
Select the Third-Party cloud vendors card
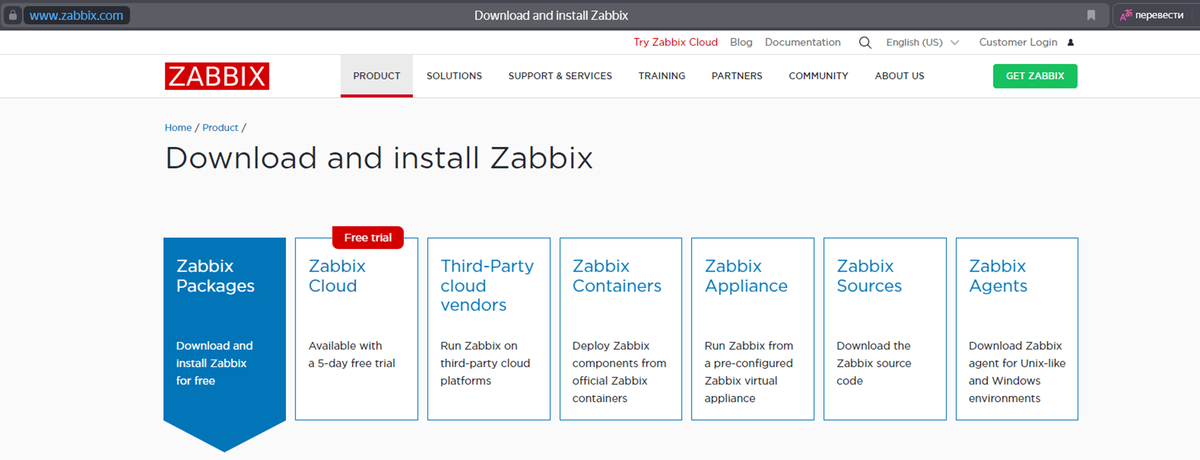489,329
